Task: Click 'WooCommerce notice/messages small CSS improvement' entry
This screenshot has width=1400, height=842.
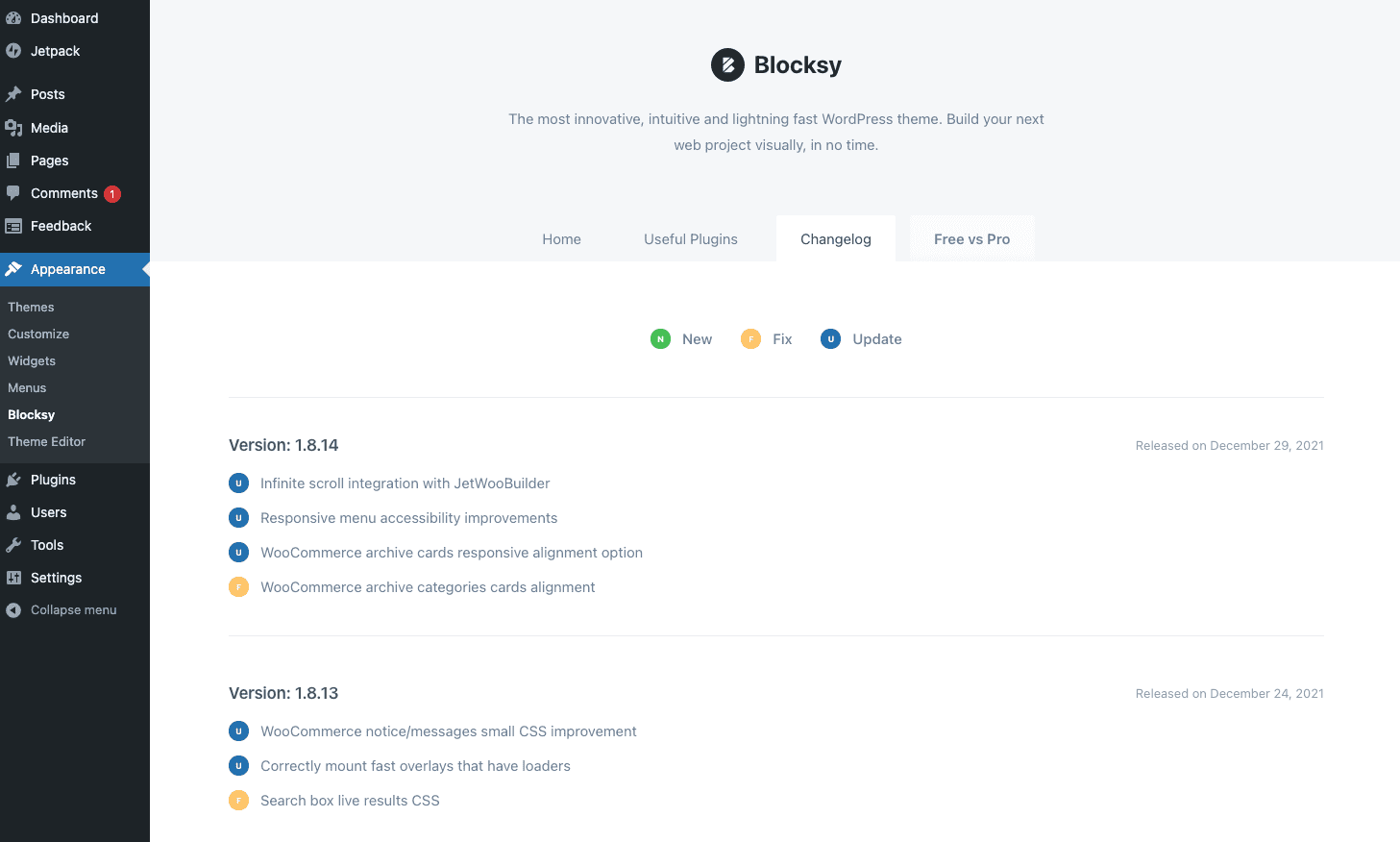Action: pos(449,731)
